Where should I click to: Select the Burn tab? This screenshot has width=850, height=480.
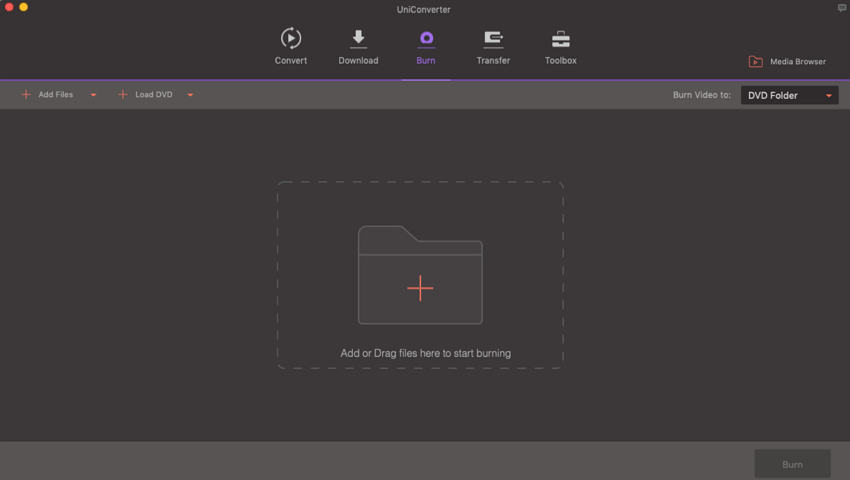click(x=426, y=47)
